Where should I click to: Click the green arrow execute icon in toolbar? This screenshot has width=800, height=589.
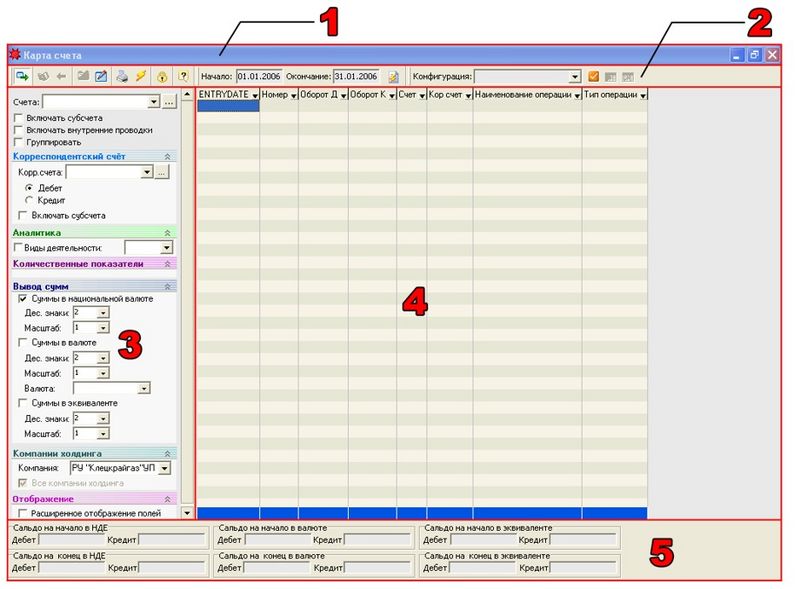pyautogui.click(x=22, y=77)
